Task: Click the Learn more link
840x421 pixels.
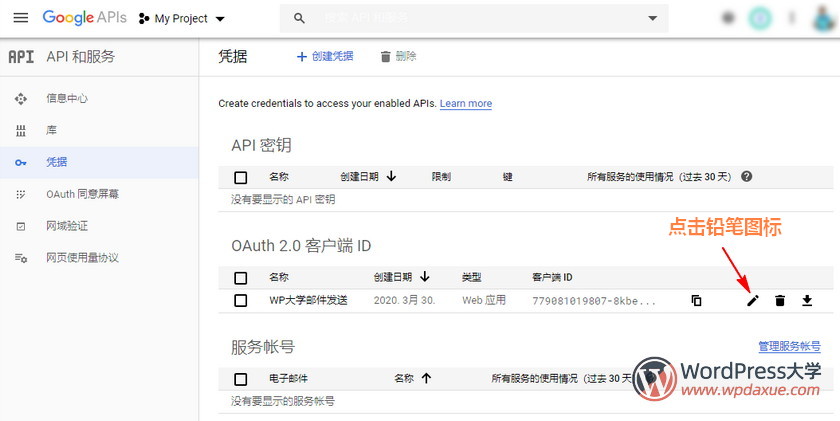Action: click(x=465, y=104)
